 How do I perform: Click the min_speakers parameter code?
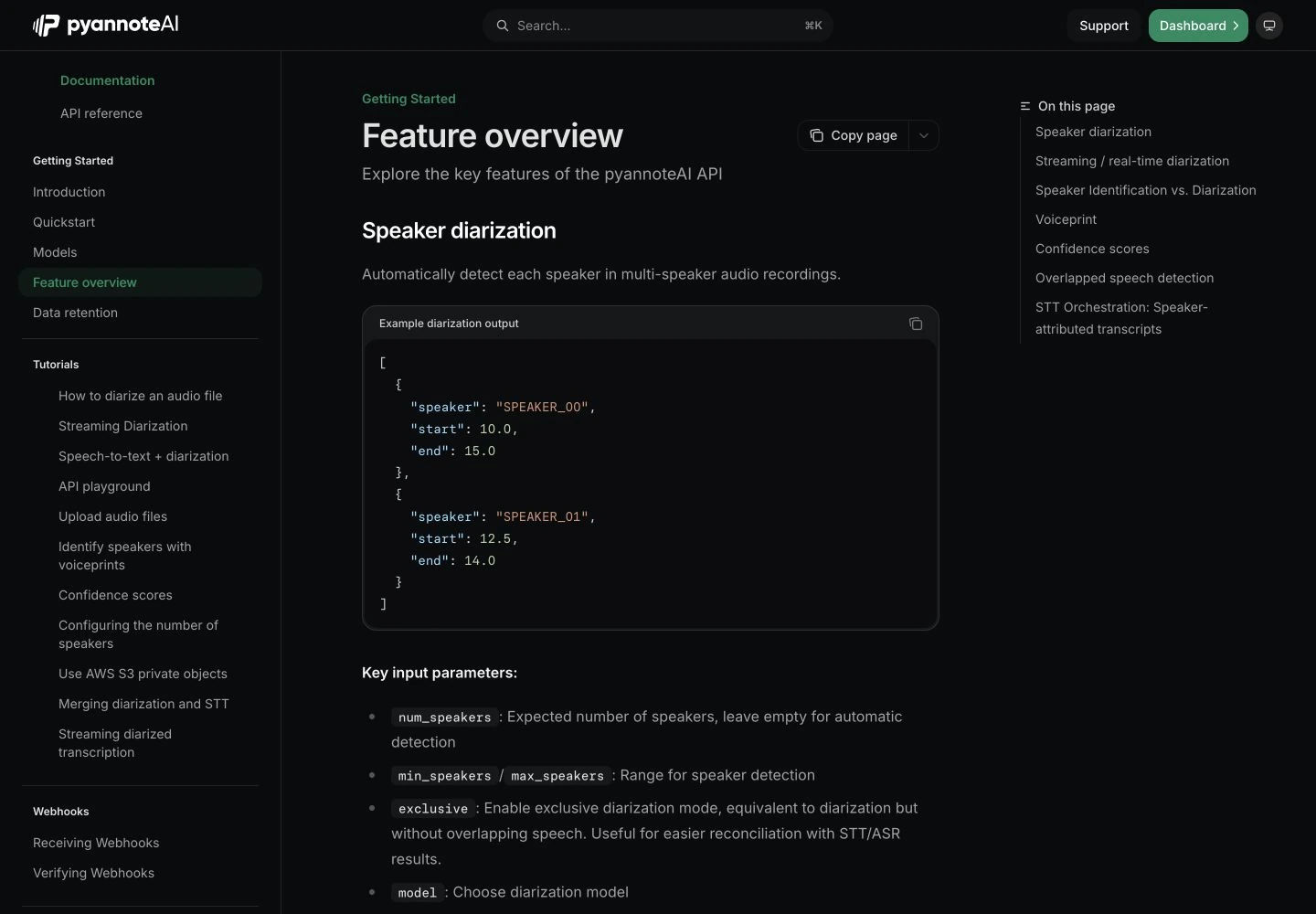click(445, 776)
